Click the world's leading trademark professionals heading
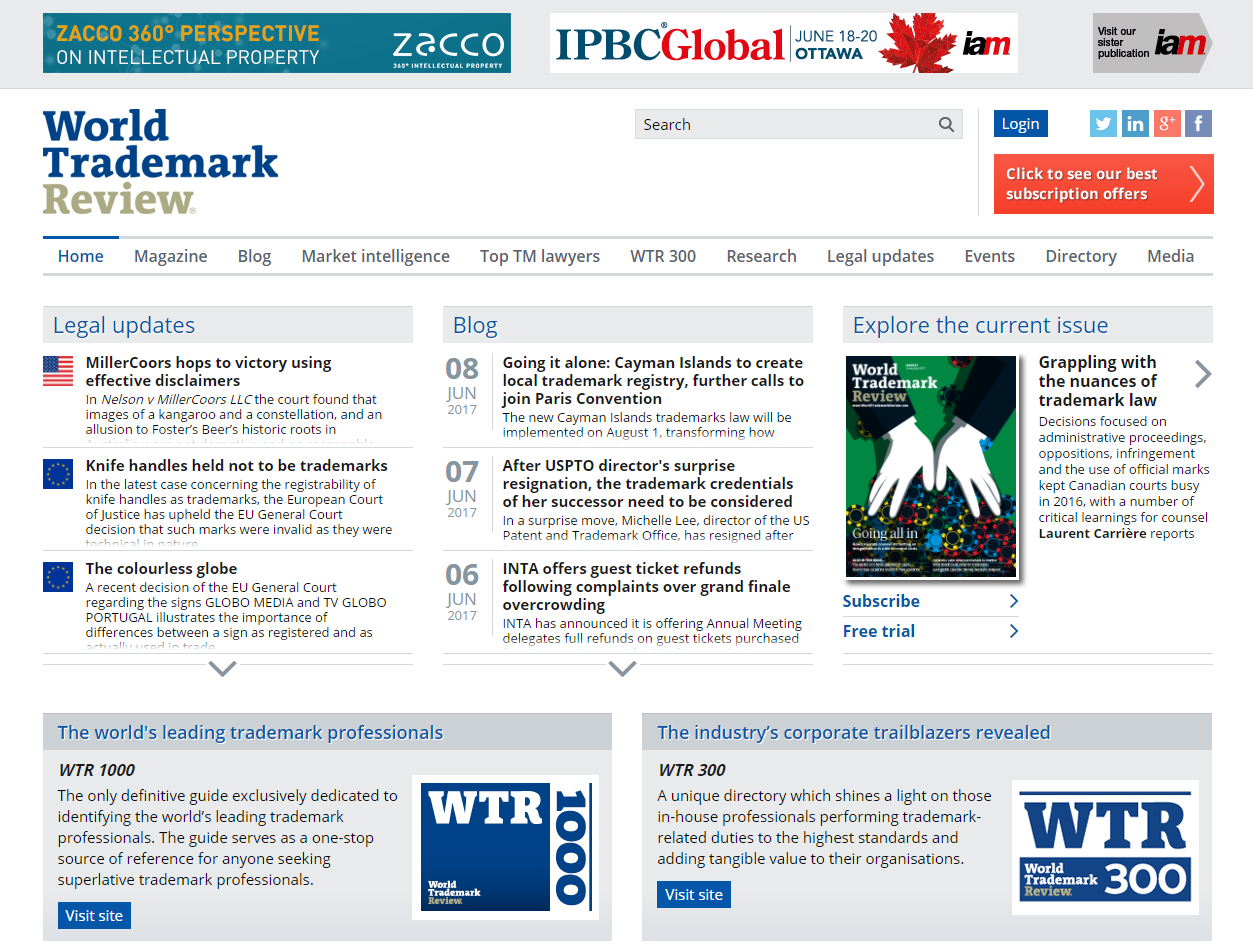The width and height of the screenshot is (1253, 952). [x=250, y=733]
